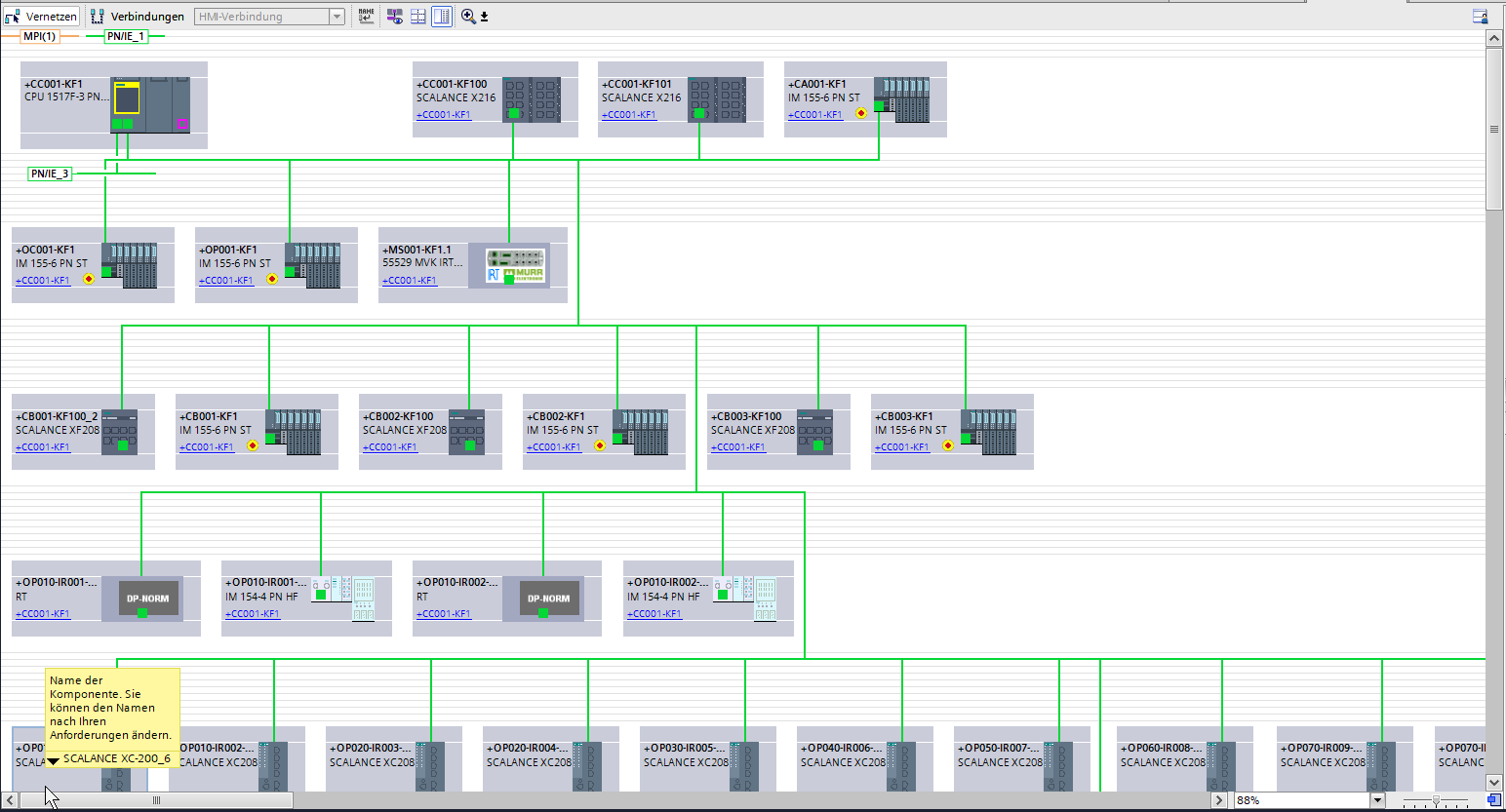Click the vertical scrollbar thumb

(1494, 128)
